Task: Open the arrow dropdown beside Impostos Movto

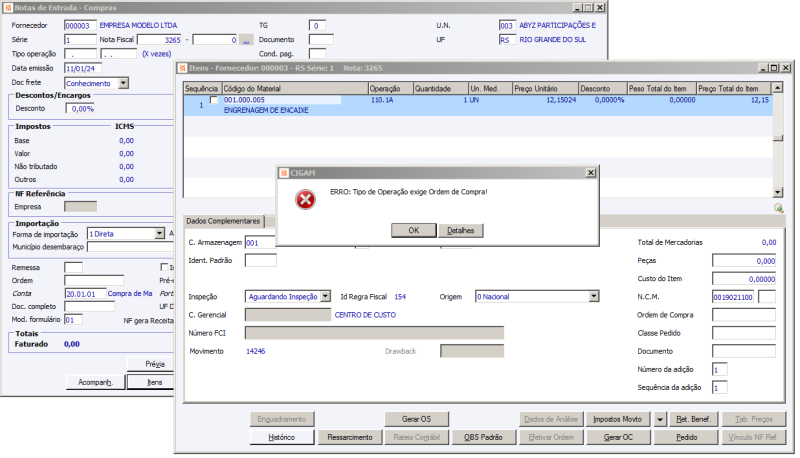Action: pos(660,419)
